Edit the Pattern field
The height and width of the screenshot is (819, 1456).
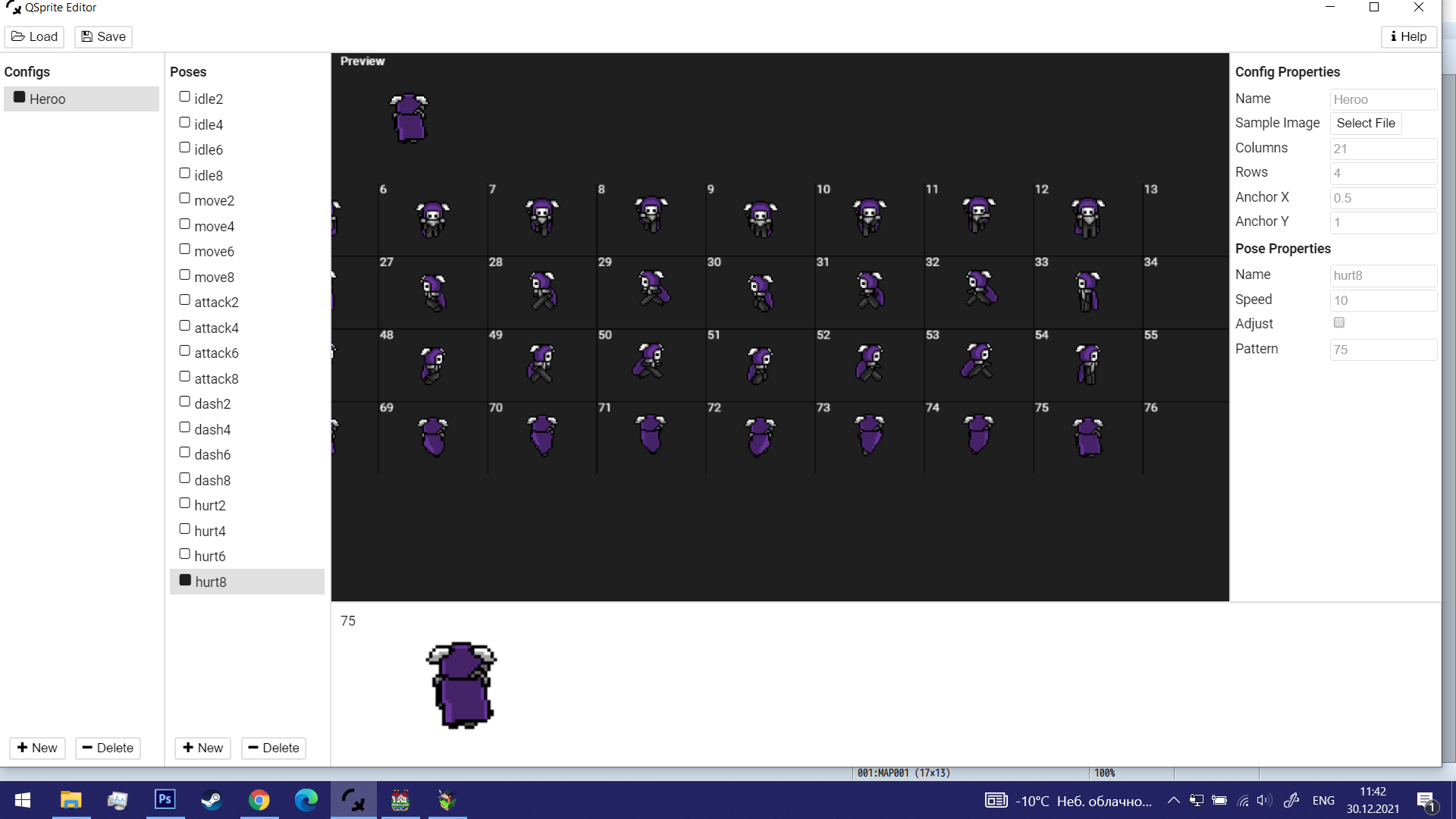pos(1383,350)
